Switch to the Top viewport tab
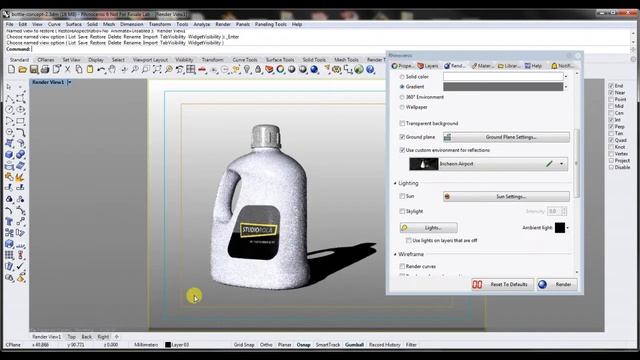640x360 pixels. (x=71, y=337)
